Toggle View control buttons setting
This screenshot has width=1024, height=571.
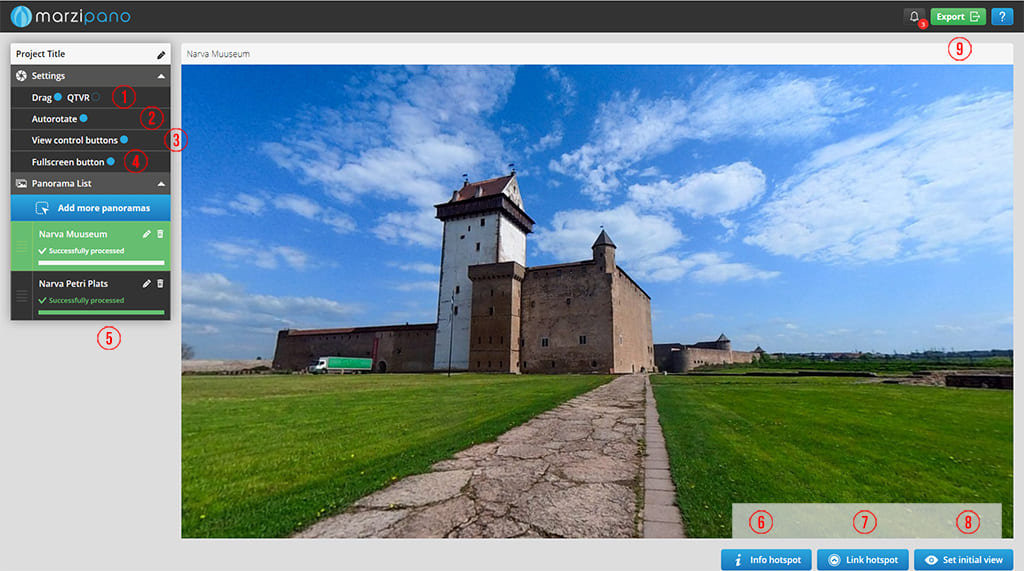pyautogui.click(x=124, y=140)
